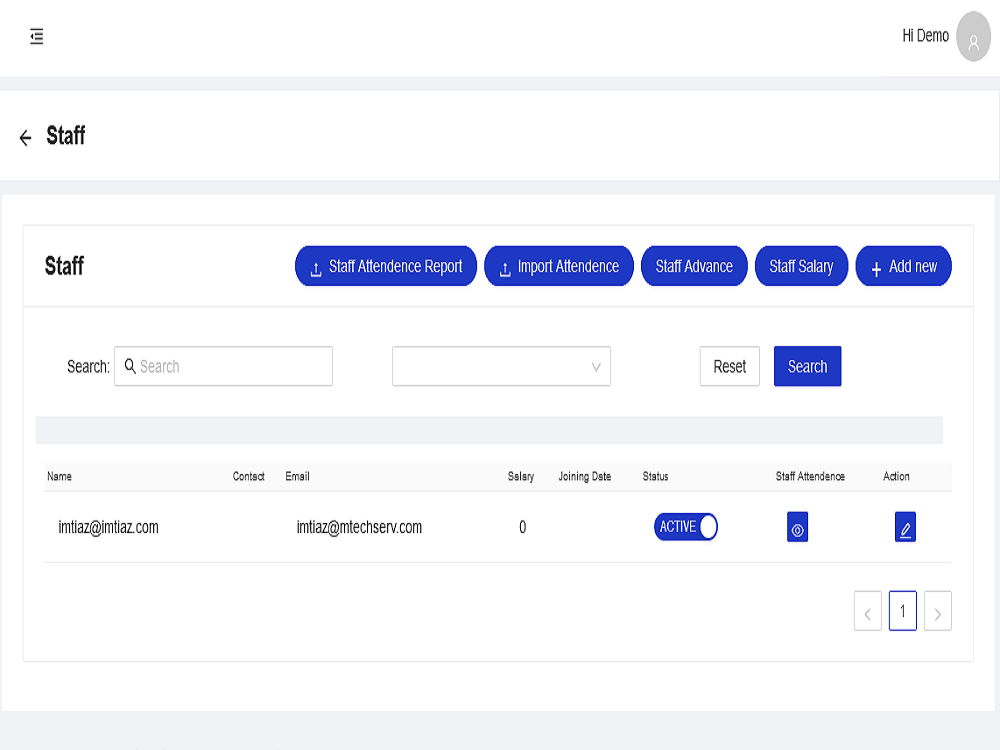
Task: Click the Staff Attendence column header
Action: (810, 476)
